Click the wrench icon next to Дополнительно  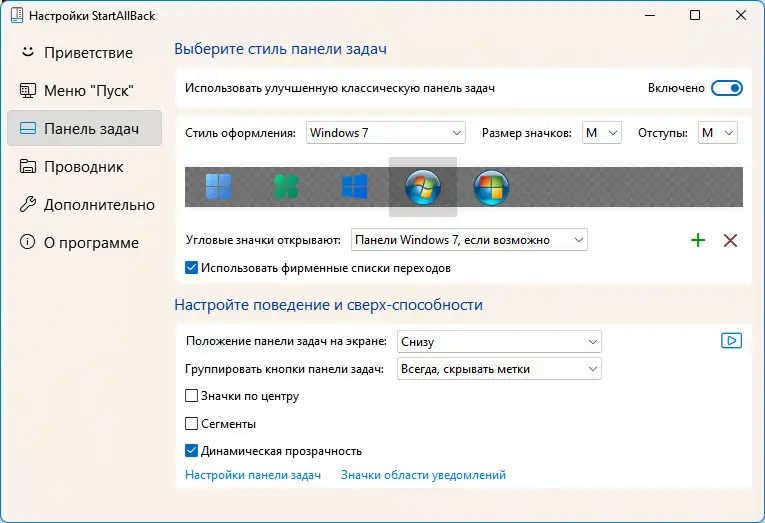click(x=28, y=204)
